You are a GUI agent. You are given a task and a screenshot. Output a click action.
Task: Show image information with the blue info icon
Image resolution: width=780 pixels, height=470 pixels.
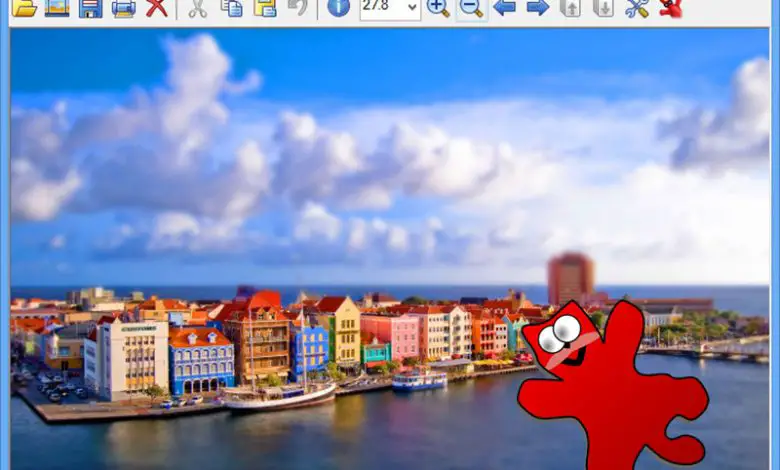click(x=339, y=7)
